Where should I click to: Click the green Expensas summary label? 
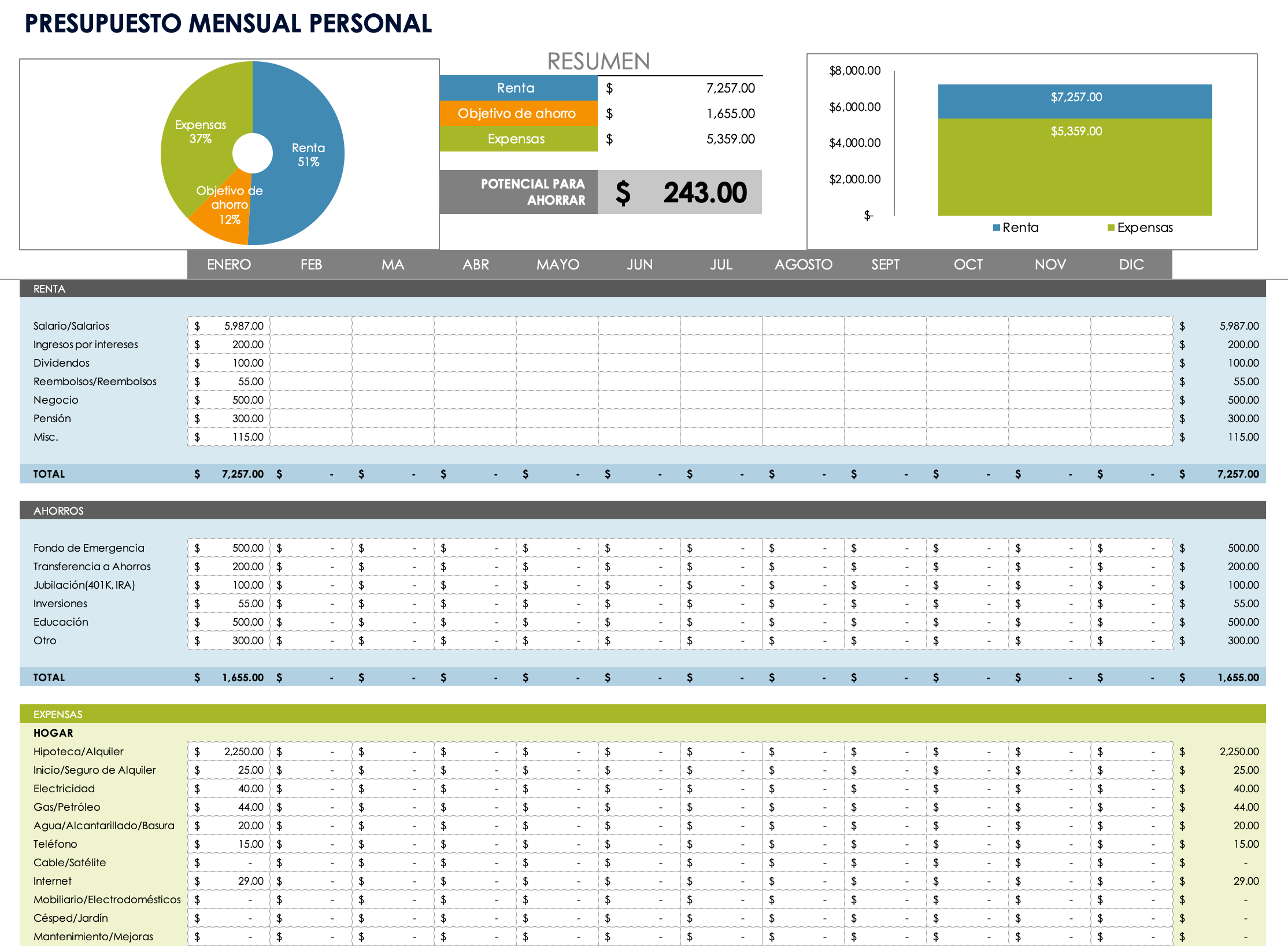(x=519, y=139)
